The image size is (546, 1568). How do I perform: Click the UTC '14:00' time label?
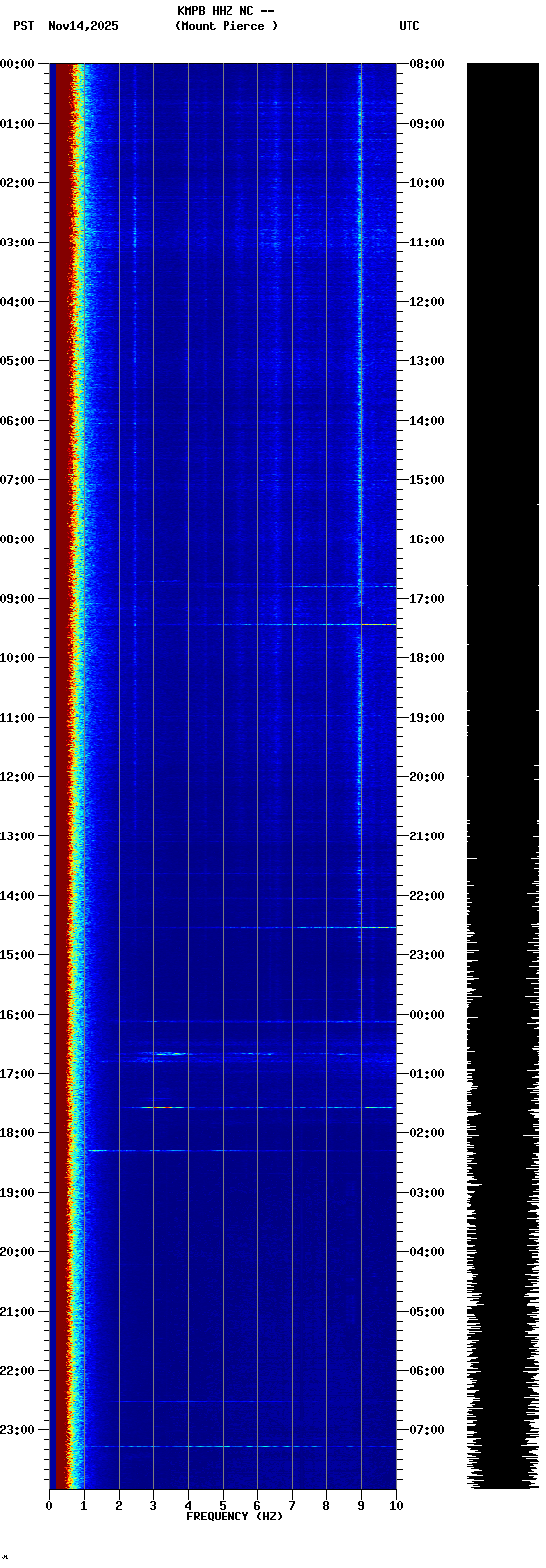coord(427,421)
